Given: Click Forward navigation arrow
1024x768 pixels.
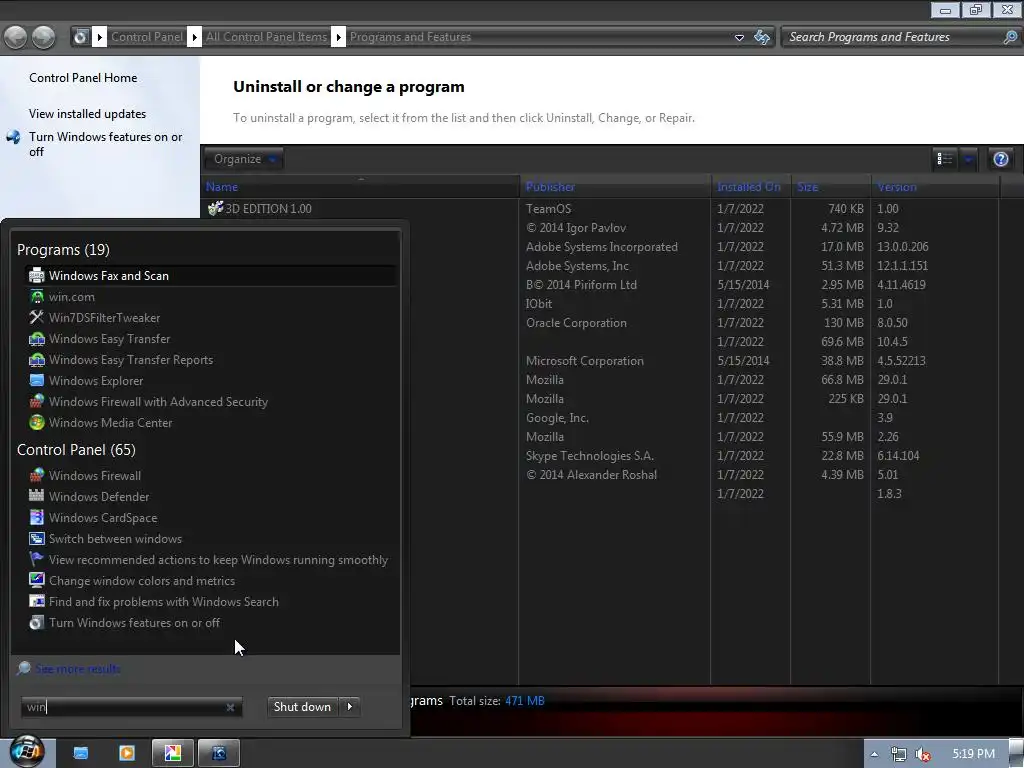Looking at the screenshot, I should pyautogui.click(x=44, y=37).
